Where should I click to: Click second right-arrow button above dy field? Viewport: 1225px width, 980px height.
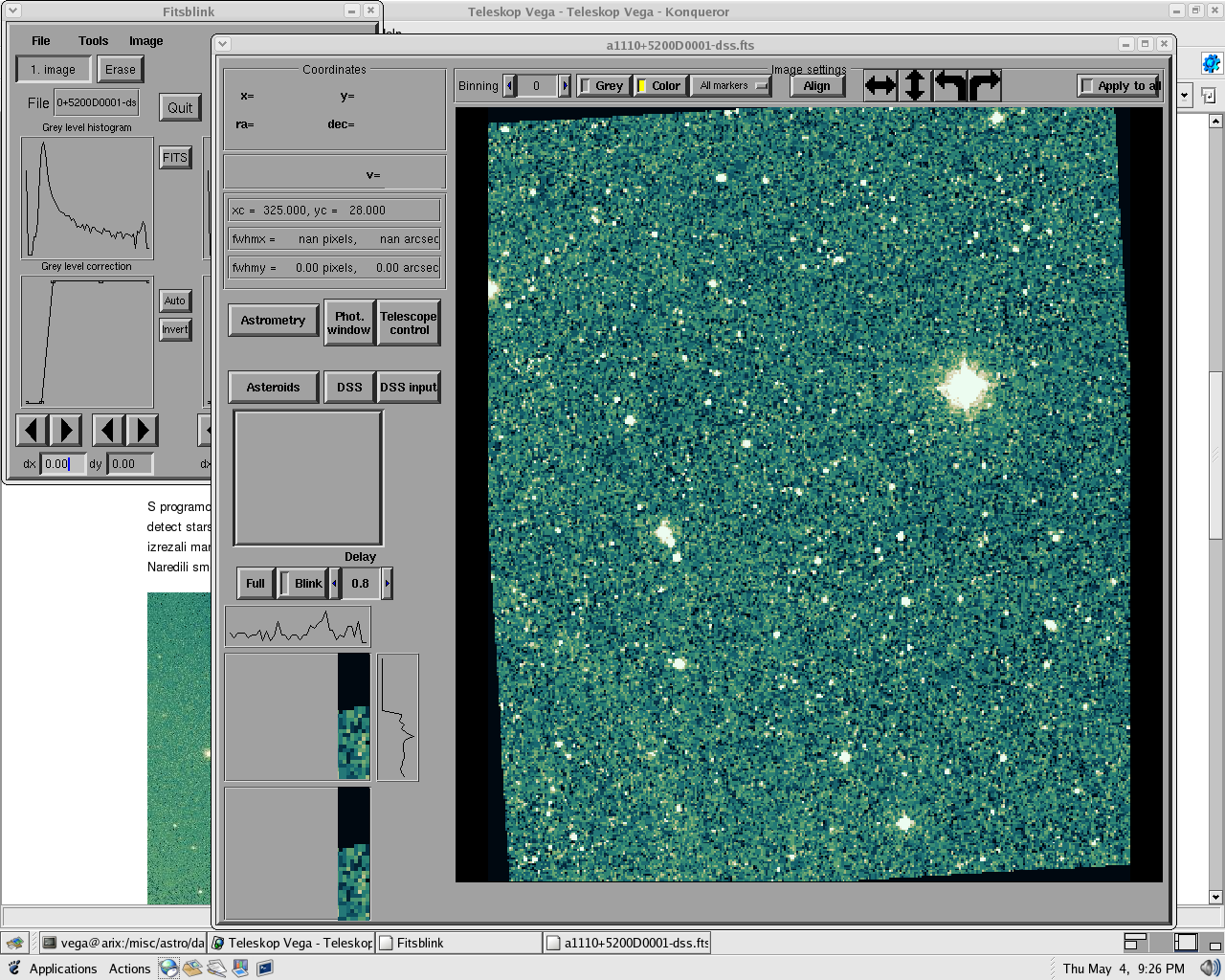(x=143, y=430)
